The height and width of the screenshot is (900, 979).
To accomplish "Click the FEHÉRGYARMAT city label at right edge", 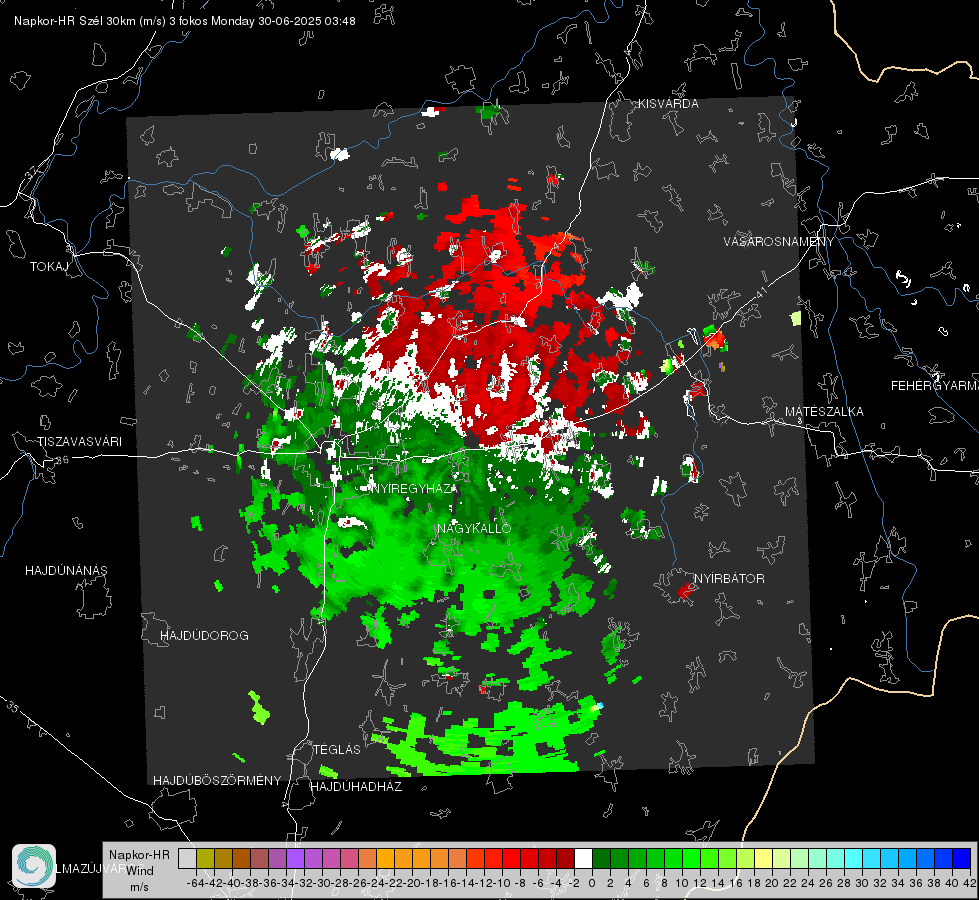I will (935, 385).
